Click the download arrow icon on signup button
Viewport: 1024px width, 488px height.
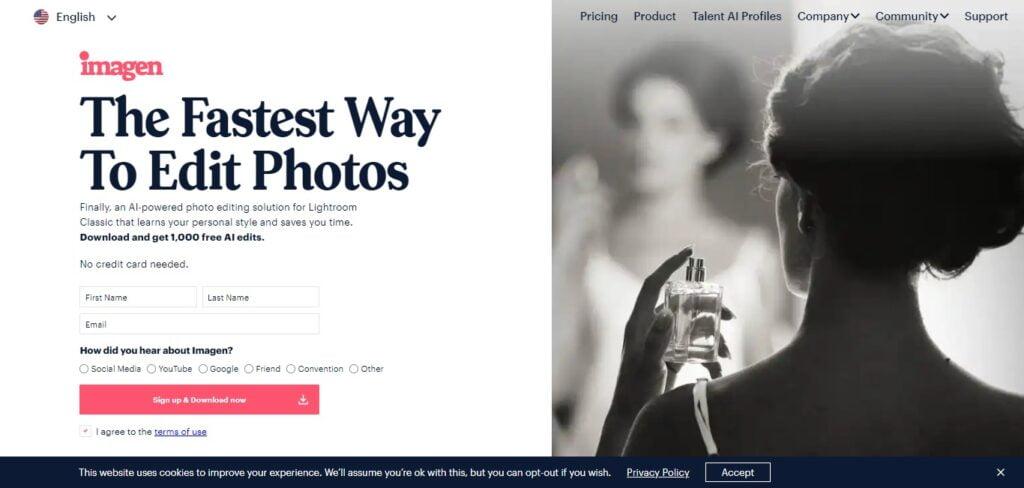click(303, 400)
